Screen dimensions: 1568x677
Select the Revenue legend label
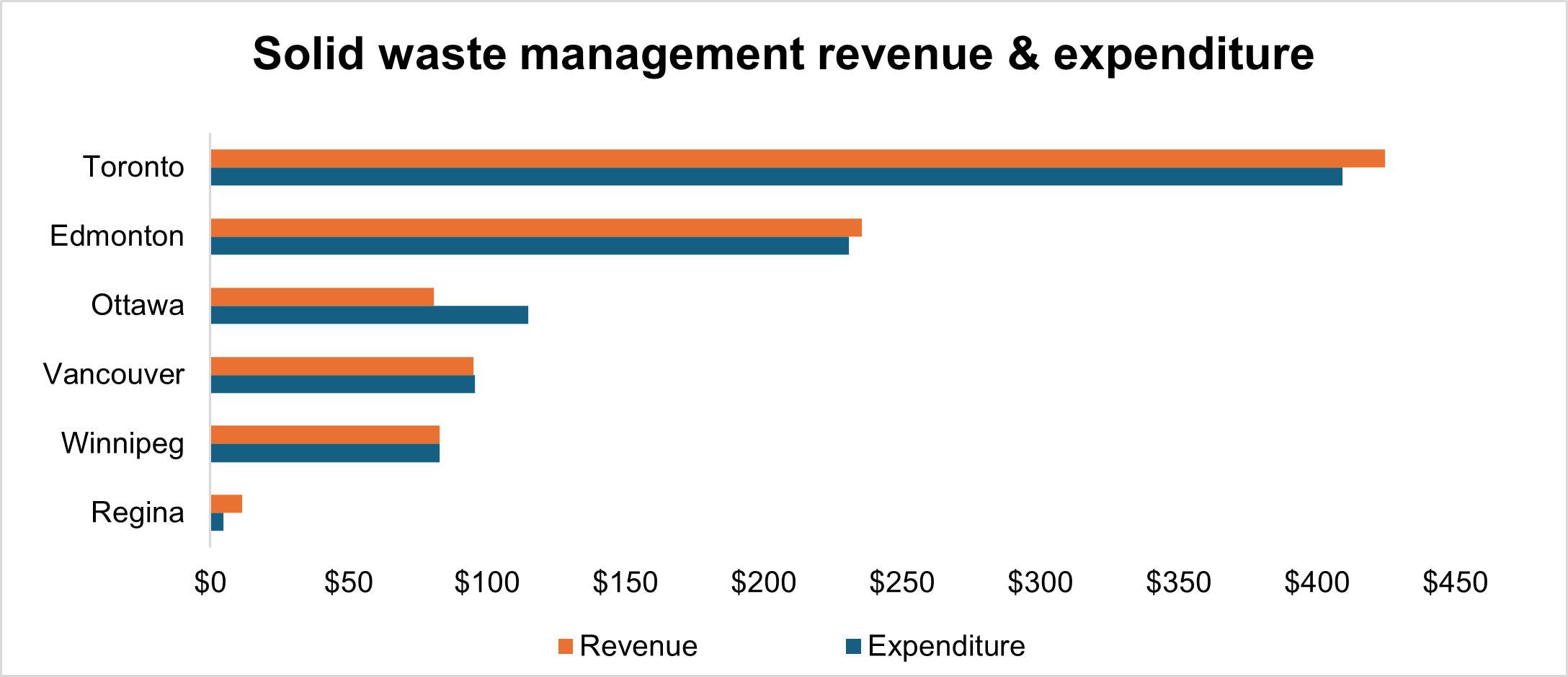(638, 647)
